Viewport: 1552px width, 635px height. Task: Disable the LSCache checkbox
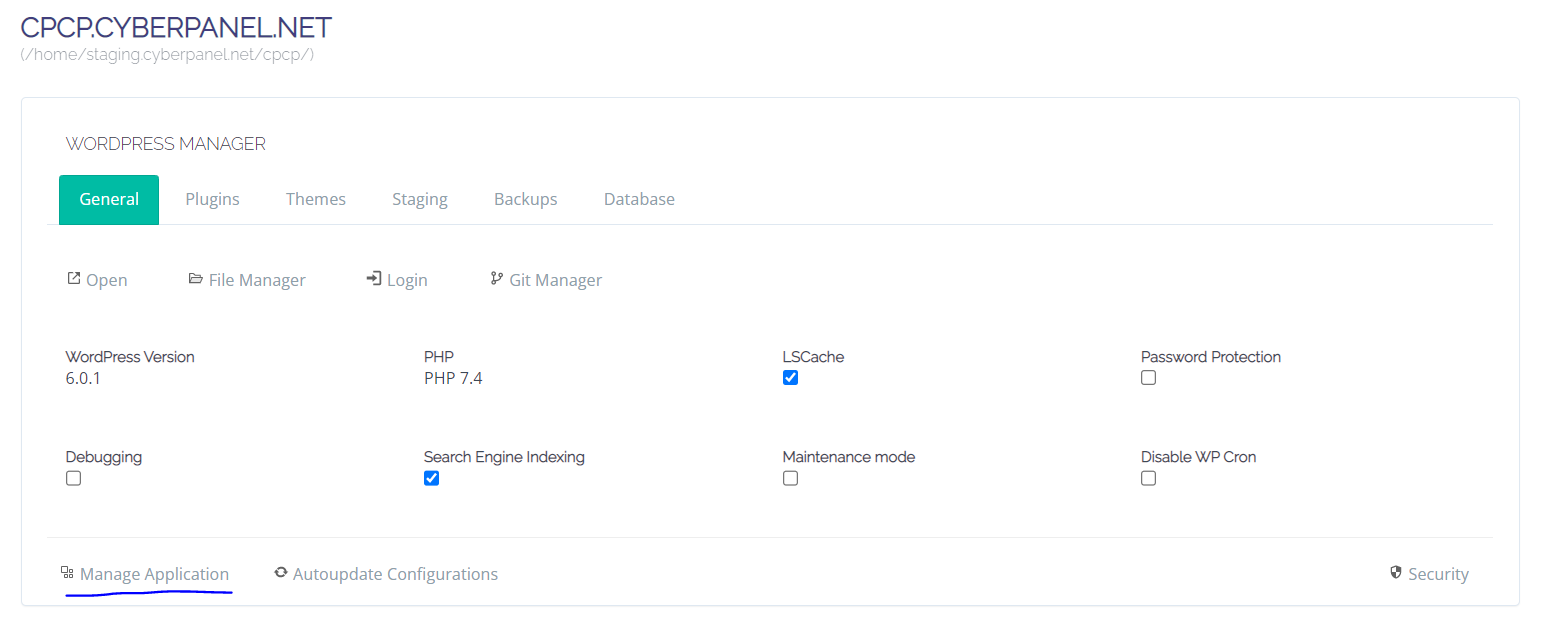790,378
